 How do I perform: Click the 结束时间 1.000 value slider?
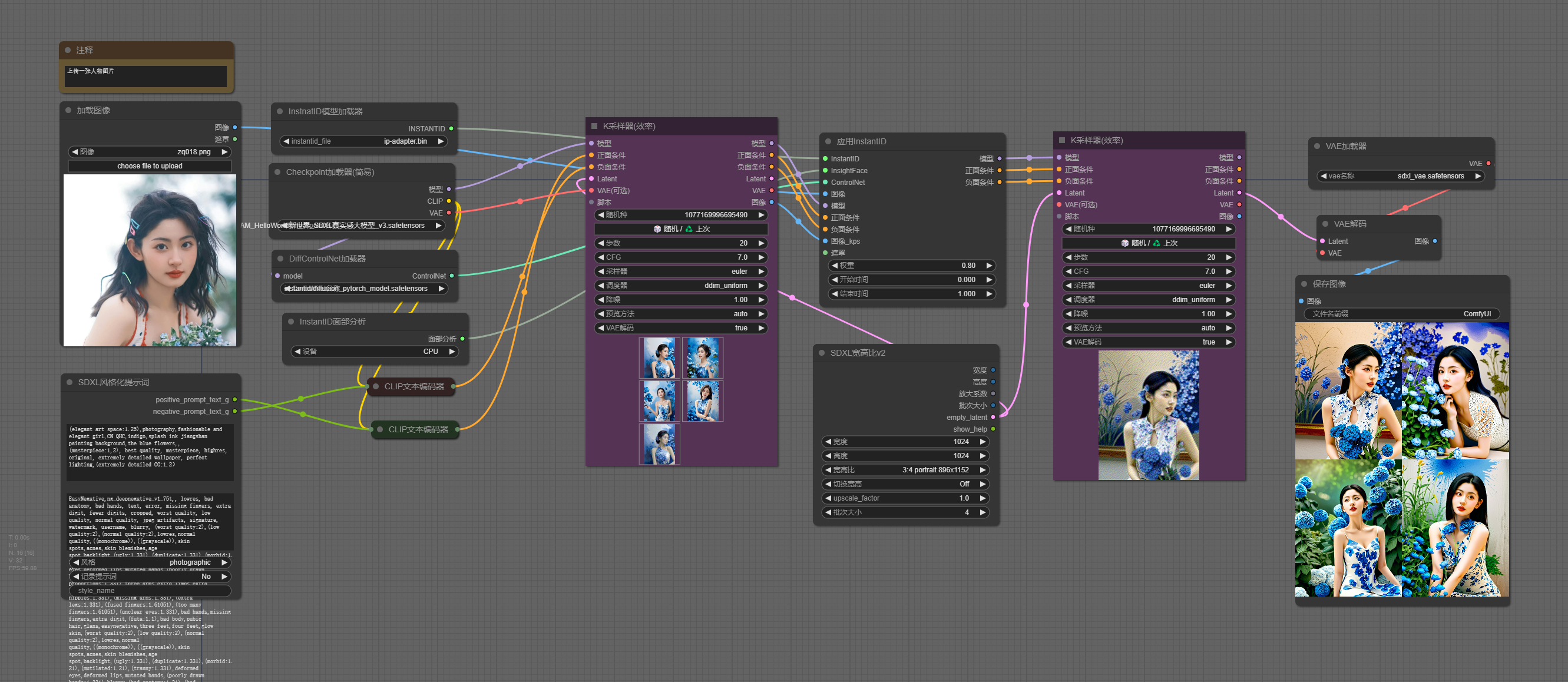point(911,293)
